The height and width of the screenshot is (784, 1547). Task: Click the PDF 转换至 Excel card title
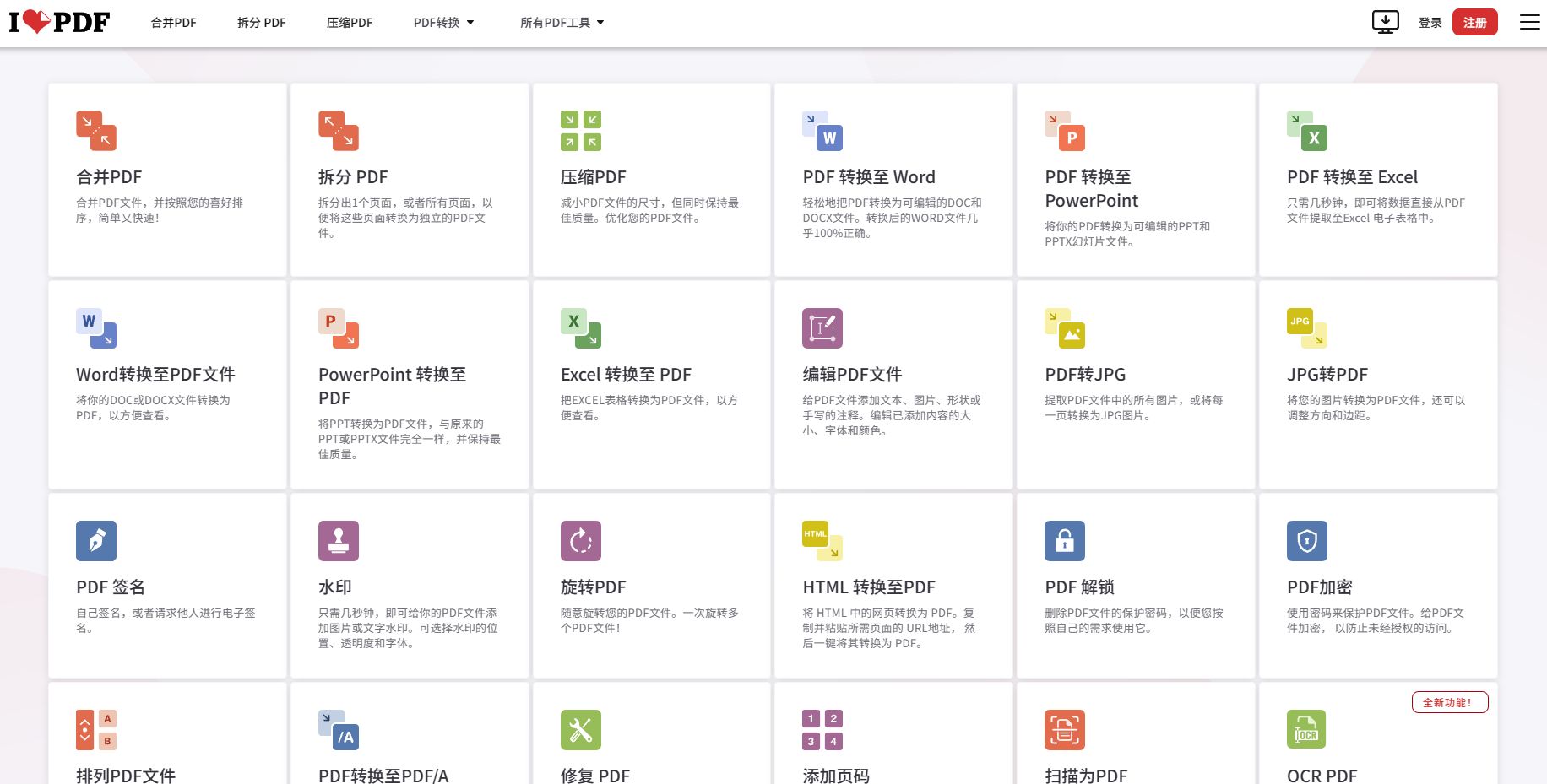tap(1353, 177)
